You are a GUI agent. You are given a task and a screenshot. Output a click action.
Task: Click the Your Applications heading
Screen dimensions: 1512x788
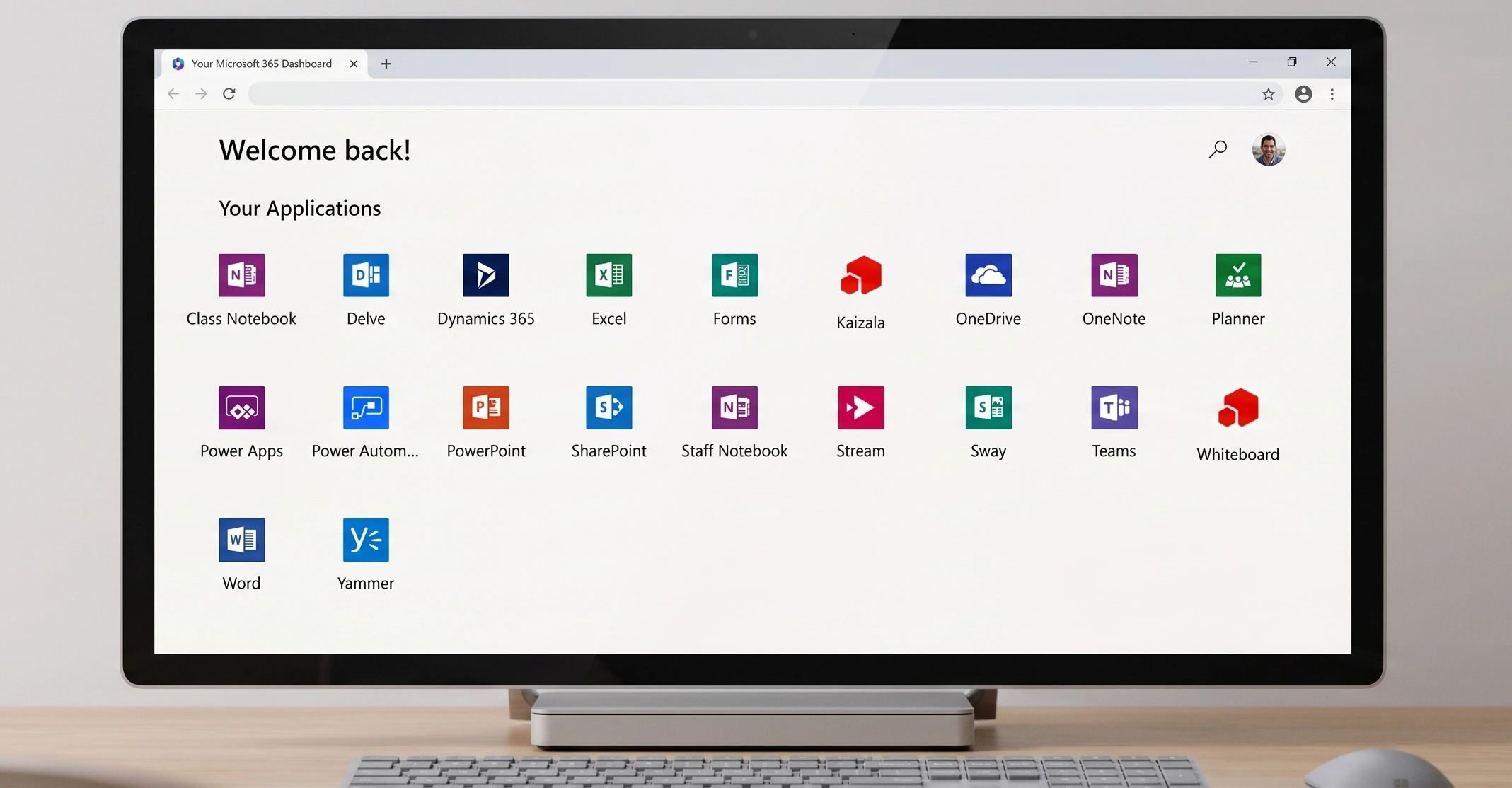[300, 209]
